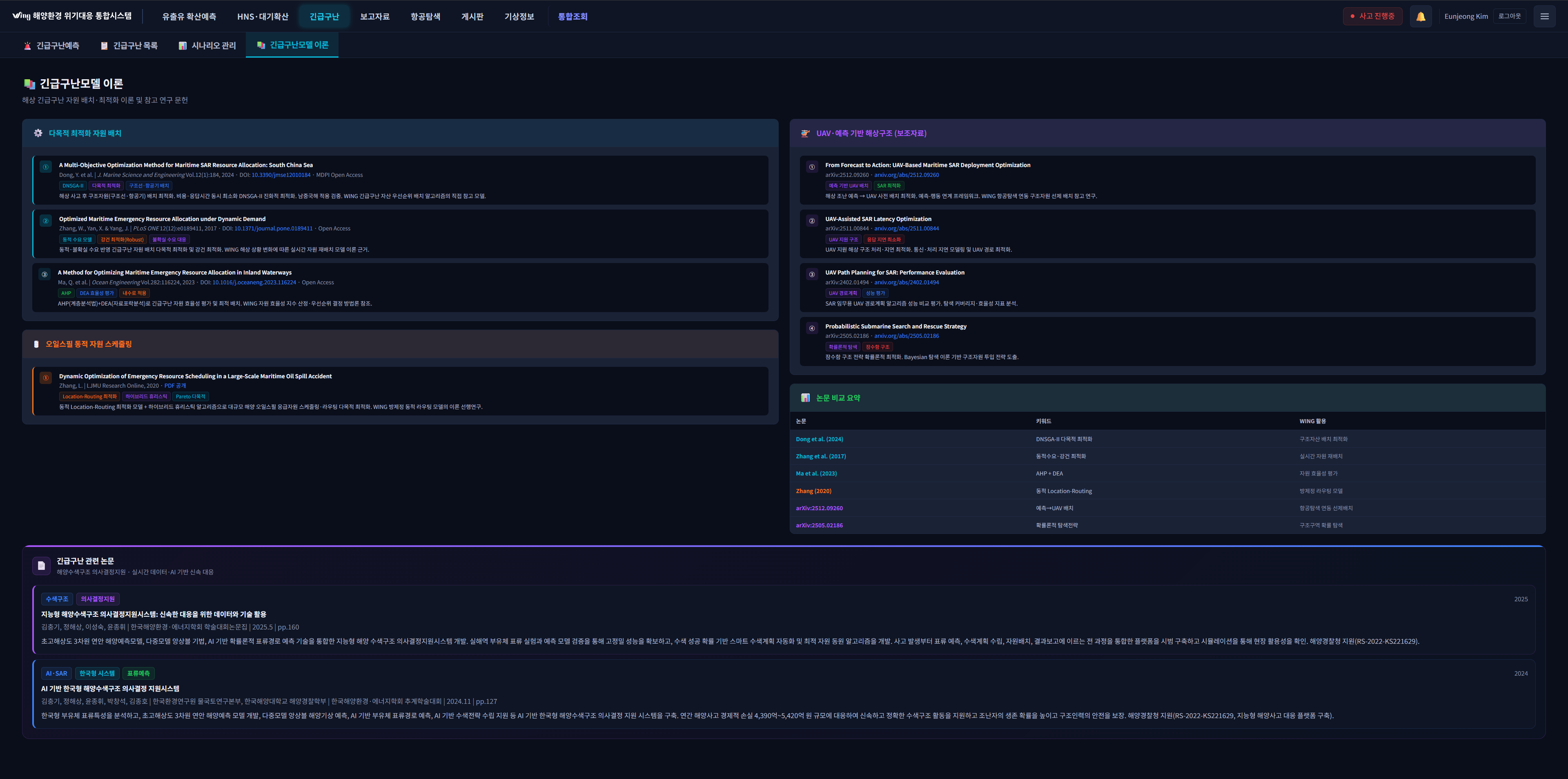Open the hamburger menu icon
Screen dimensions: 1568x779
point(1544,16)
